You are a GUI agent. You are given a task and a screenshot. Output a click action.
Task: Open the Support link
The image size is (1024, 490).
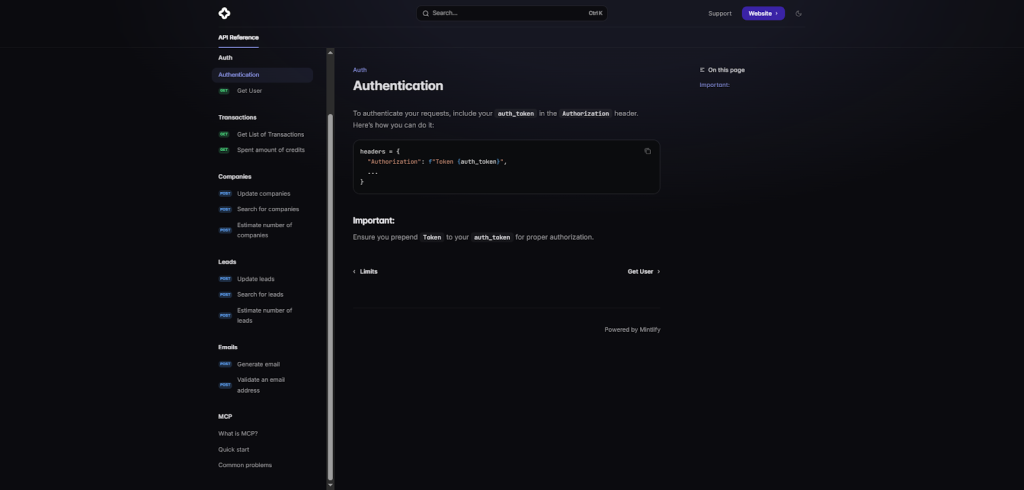(720, 13)
